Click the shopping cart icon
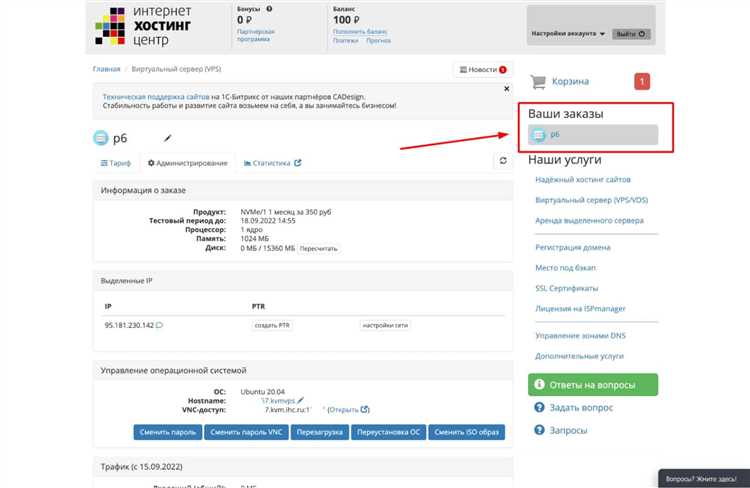This screenshot has width=750, height=488. coord(538,81)
